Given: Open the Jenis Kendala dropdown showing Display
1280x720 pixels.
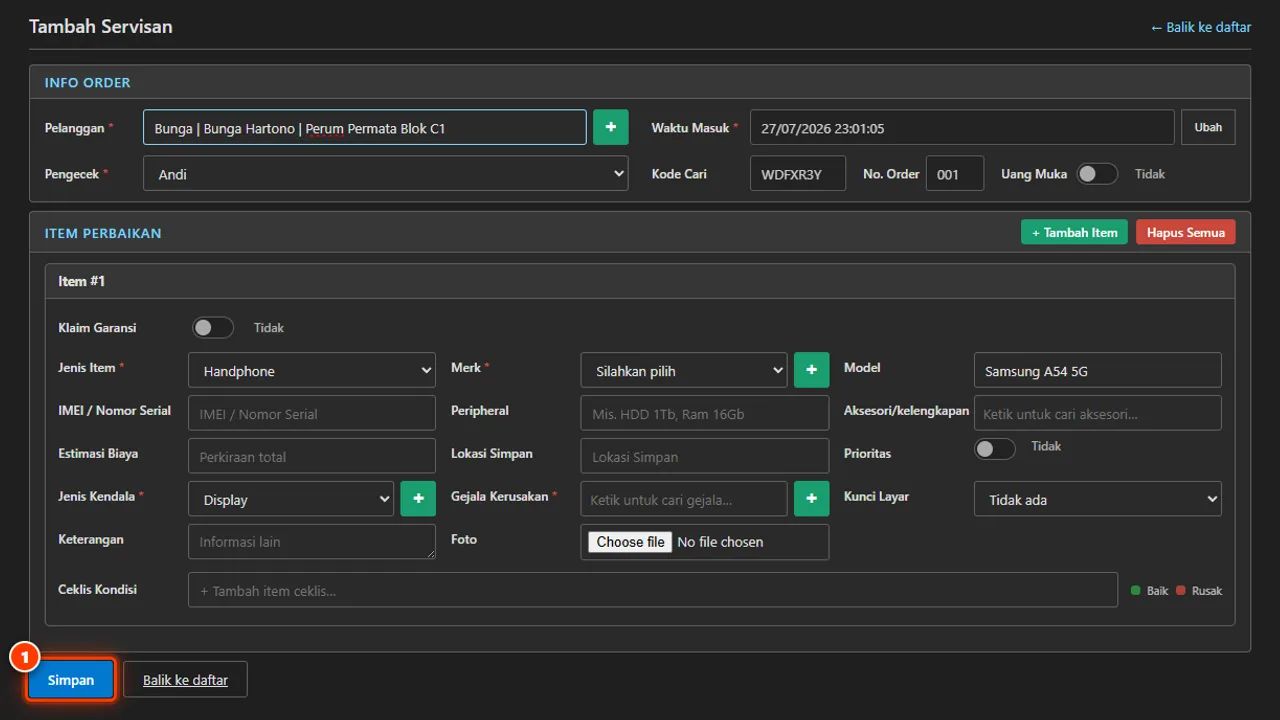Looking at the screenshot, I should point(291,499).
